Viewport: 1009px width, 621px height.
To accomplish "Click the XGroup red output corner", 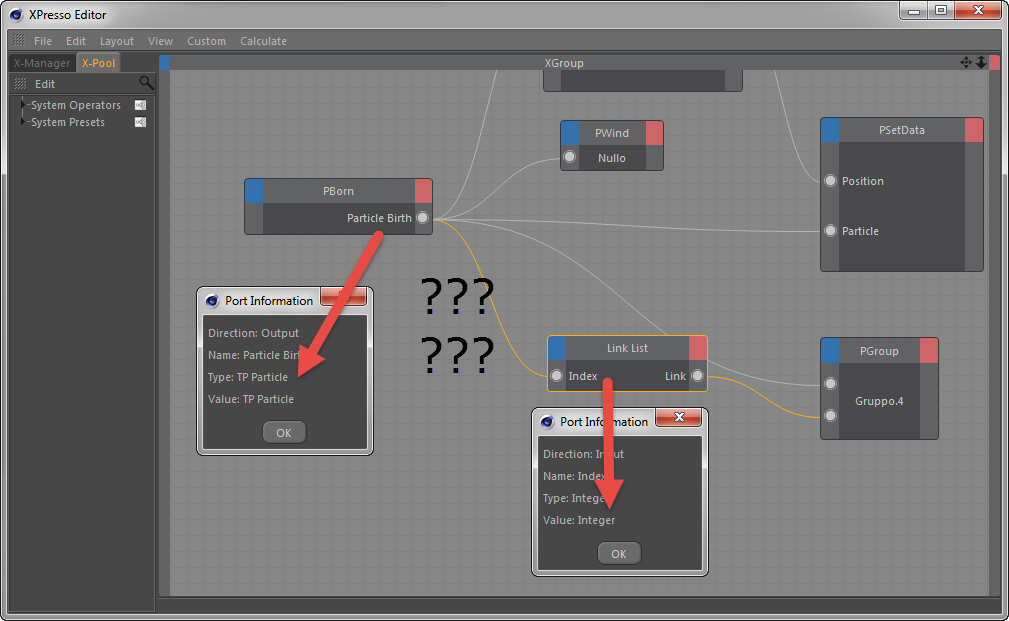I will pyautogui.click(x=994, y=62).
